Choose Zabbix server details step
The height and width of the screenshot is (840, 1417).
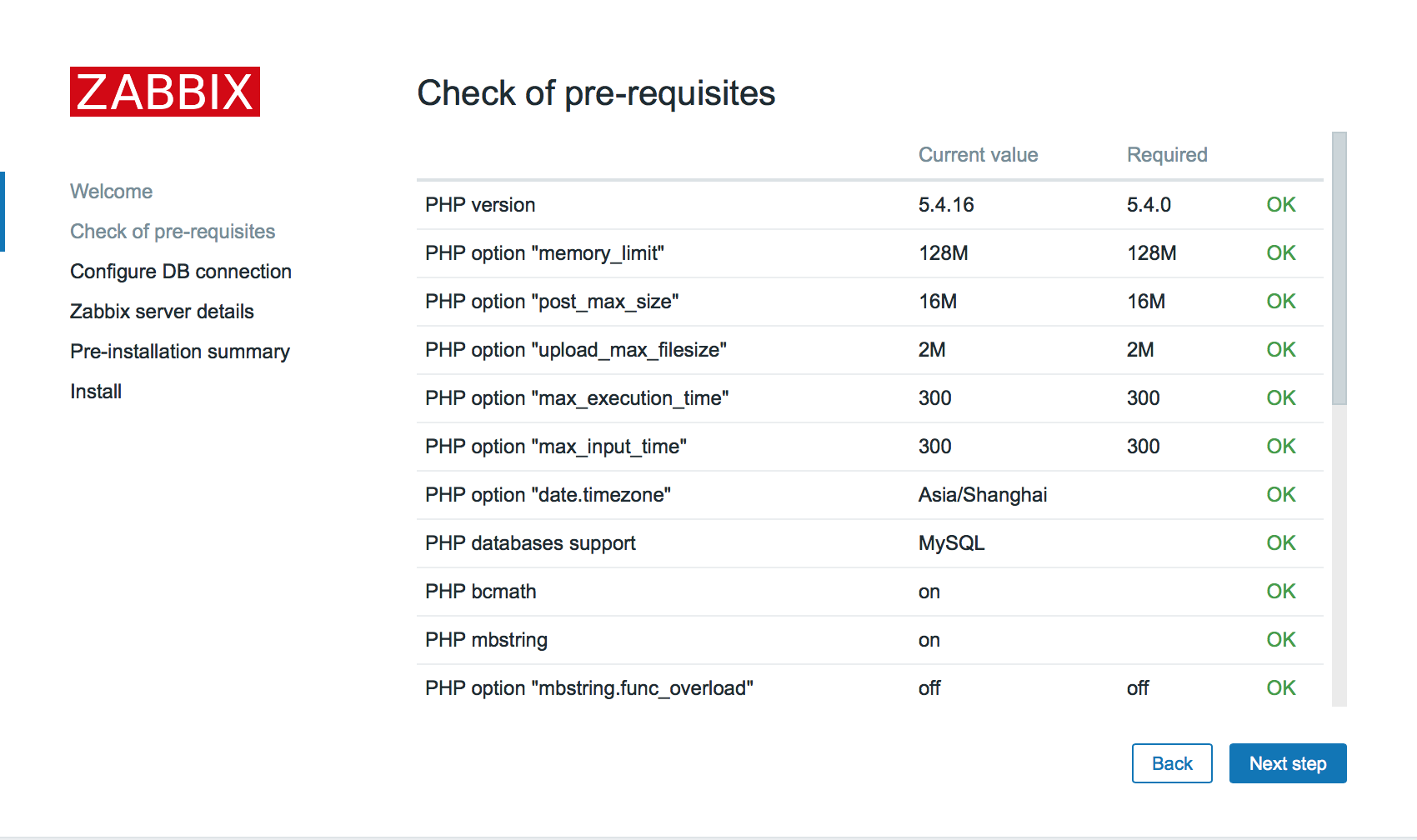163,312
